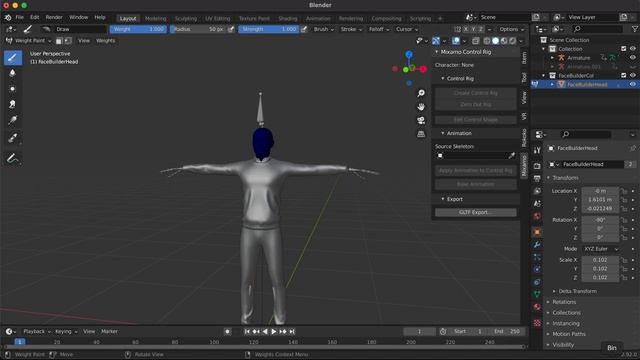Click the Create Control Rig button
This screenshot has width=640, height=360.
[476, 93]
